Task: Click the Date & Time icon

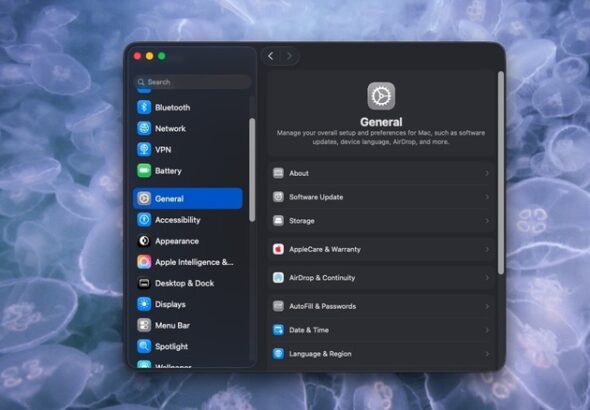Action: pos(278,330)
